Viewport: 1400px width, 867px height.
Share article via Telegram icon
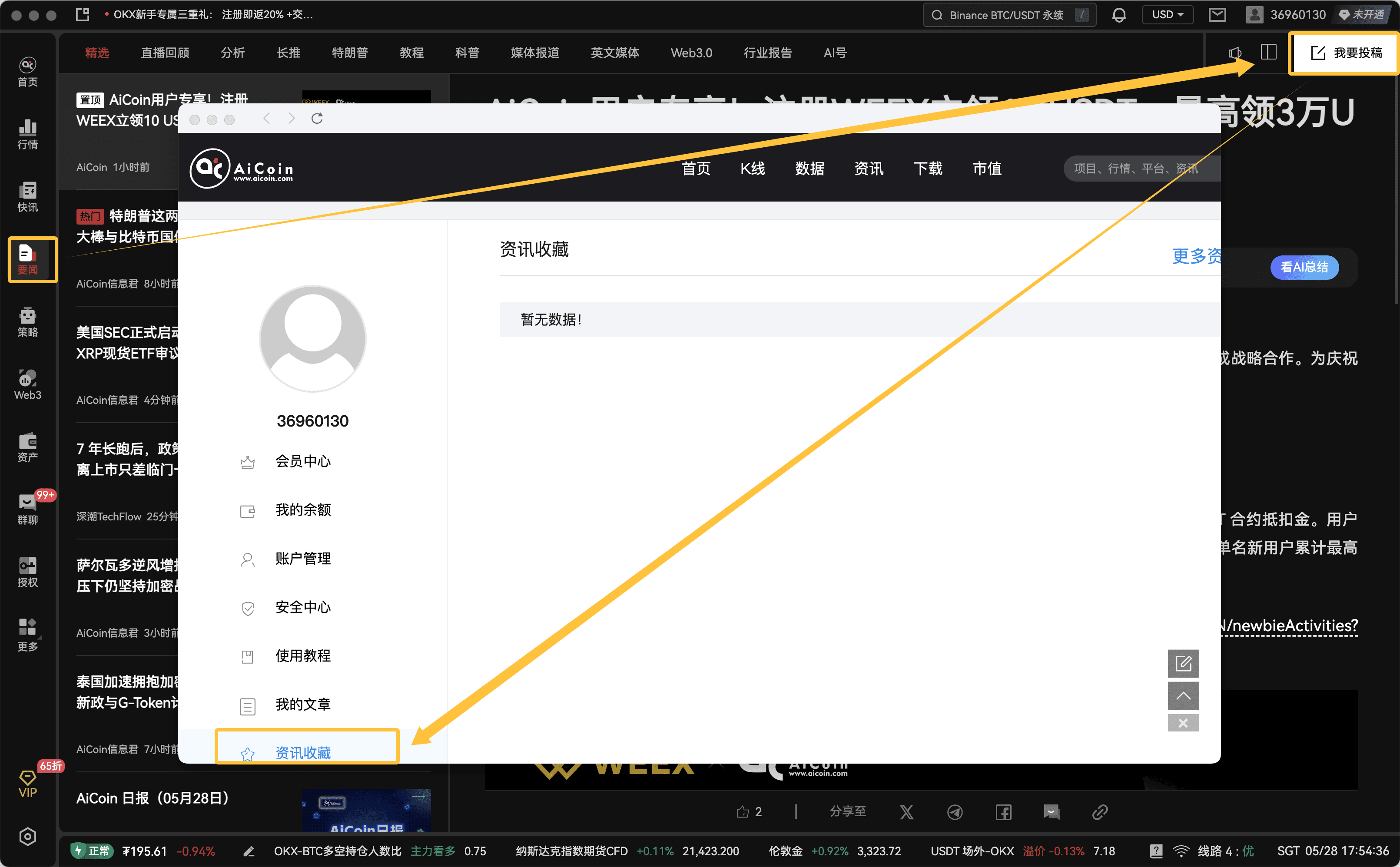coord(954,811)
